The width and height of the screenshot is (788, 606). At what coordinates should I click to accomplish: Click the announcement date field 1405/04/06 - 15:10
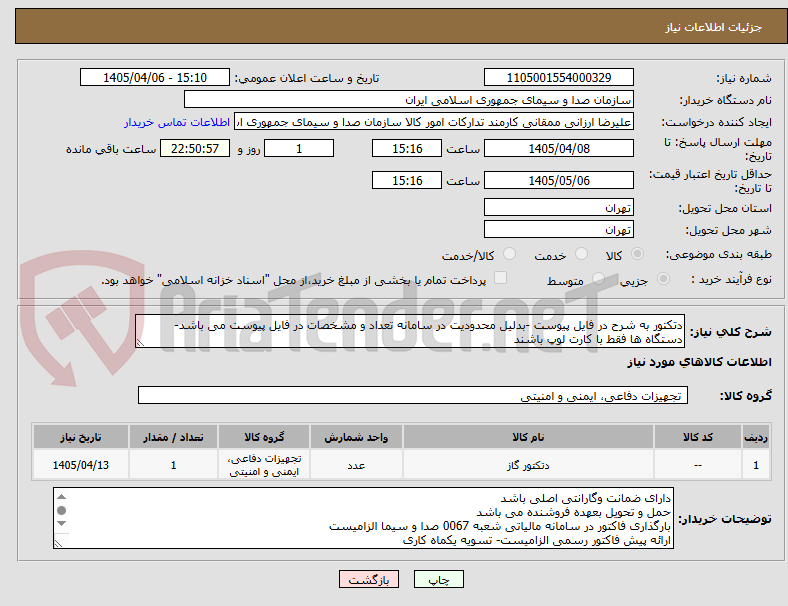point(155,77)
